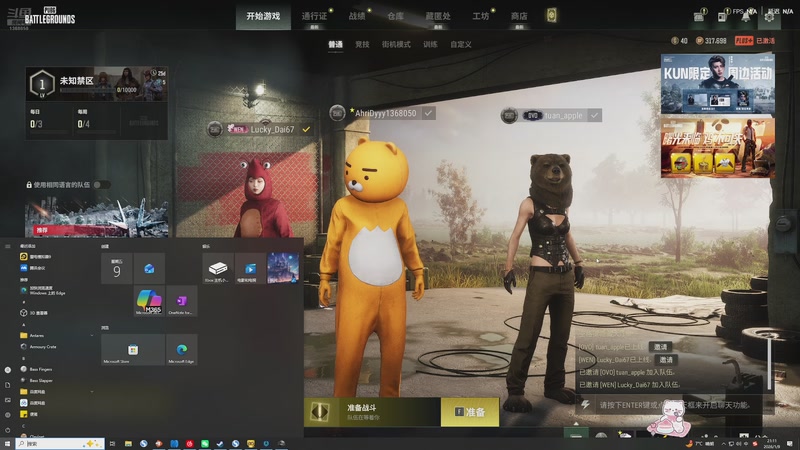This screenshot has height=450, width=800.
Task: Open the 通行证 tab
Action: 314,16
